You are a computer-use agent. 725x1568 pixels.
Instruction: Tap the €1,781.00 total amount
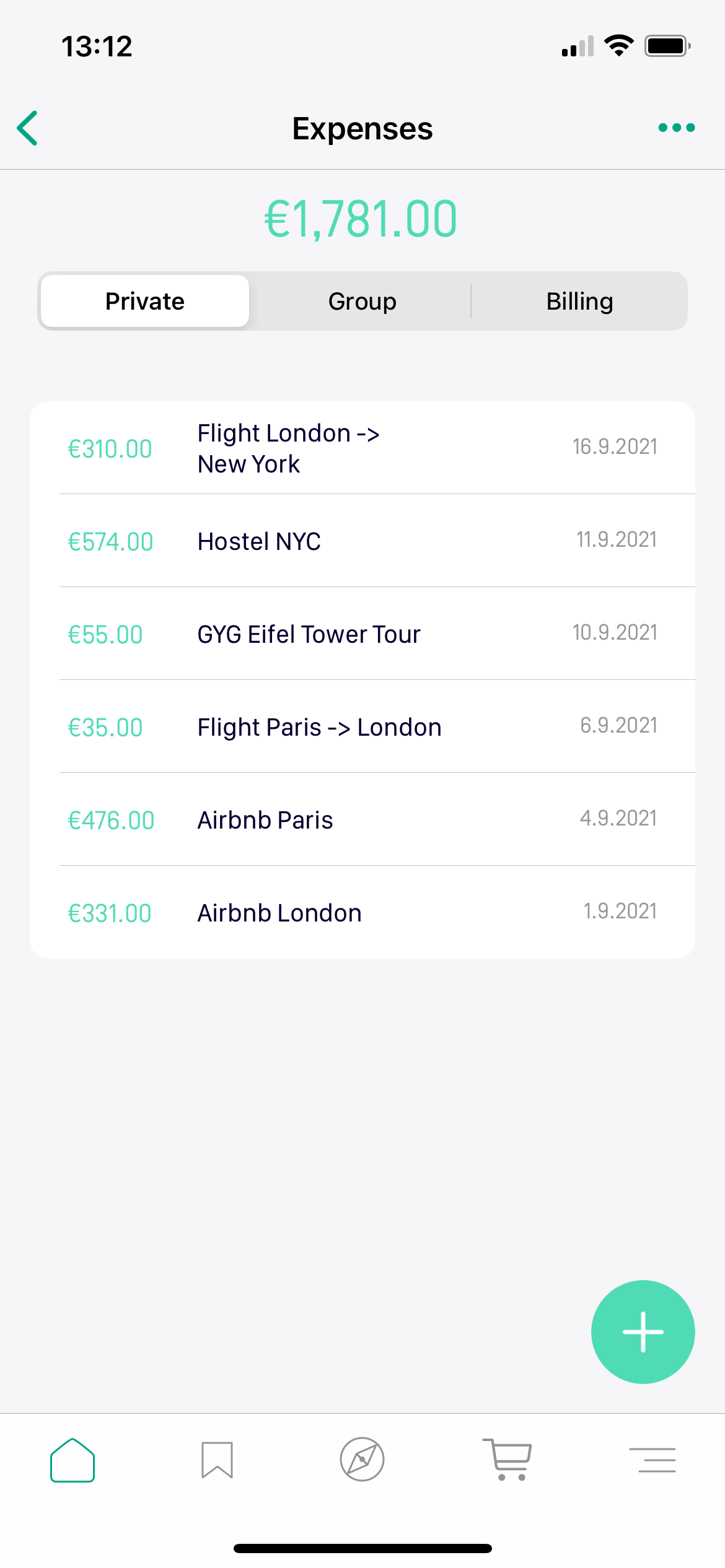(x=361, y=219)
